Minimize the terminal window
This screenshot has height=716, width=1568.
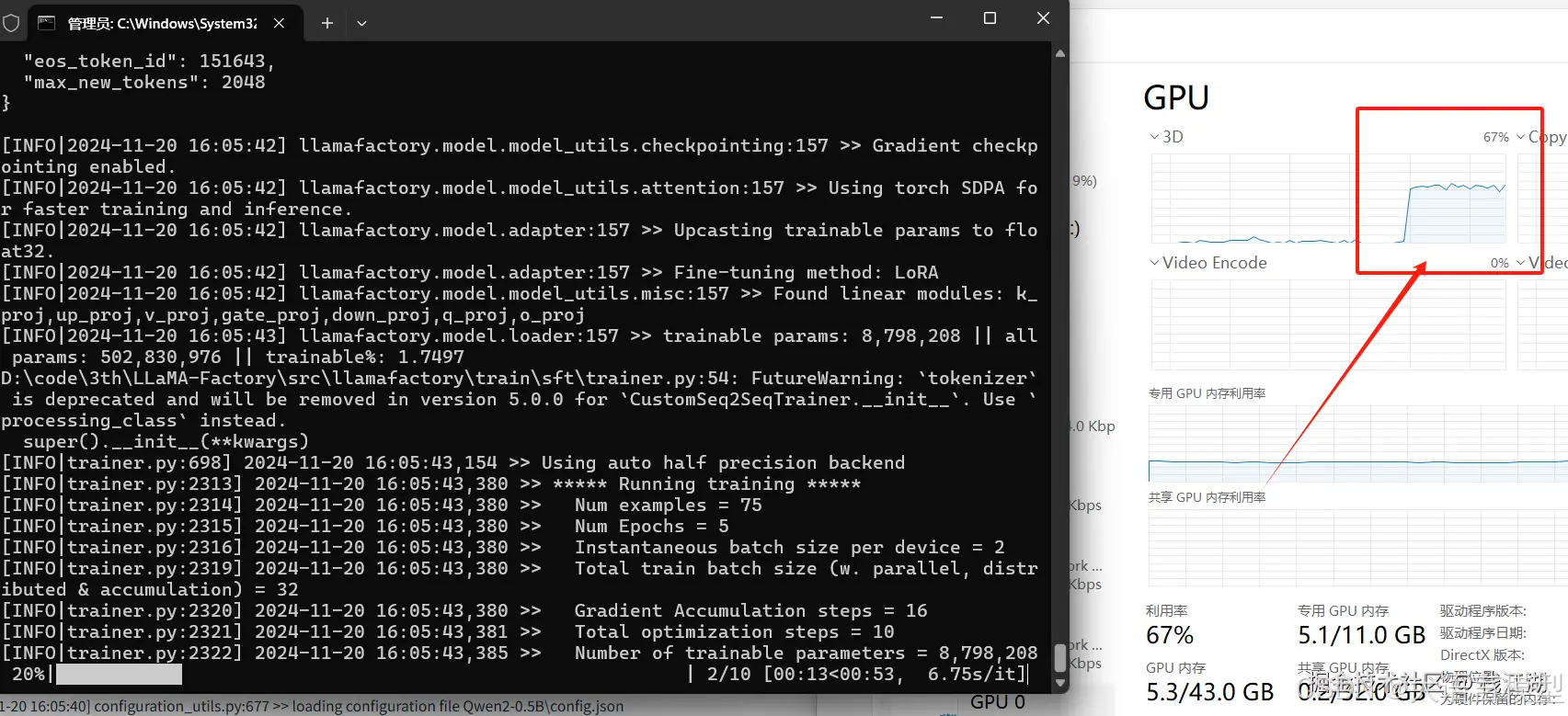point(937,18)
